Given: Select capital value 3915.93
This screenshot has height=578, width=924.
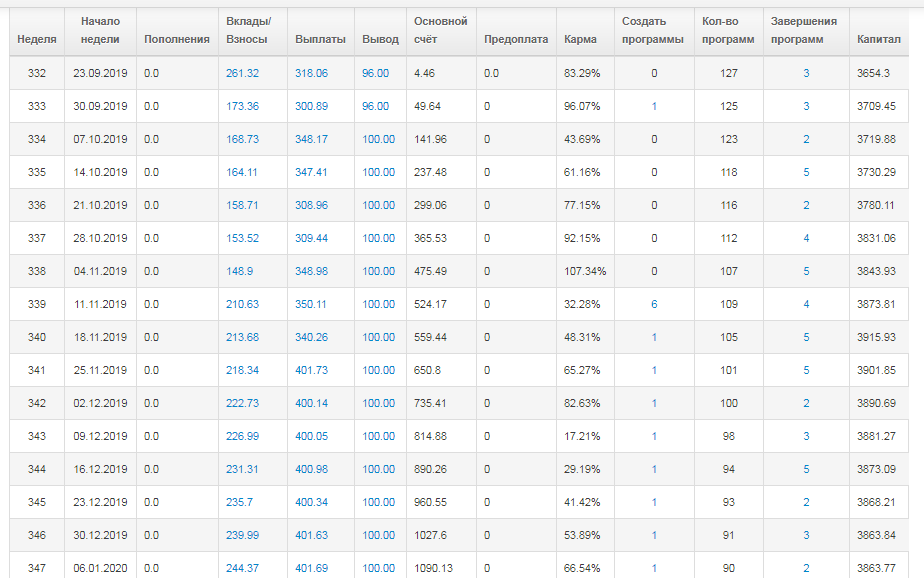Looking at the screenshot, I should [x=876, y=337].
